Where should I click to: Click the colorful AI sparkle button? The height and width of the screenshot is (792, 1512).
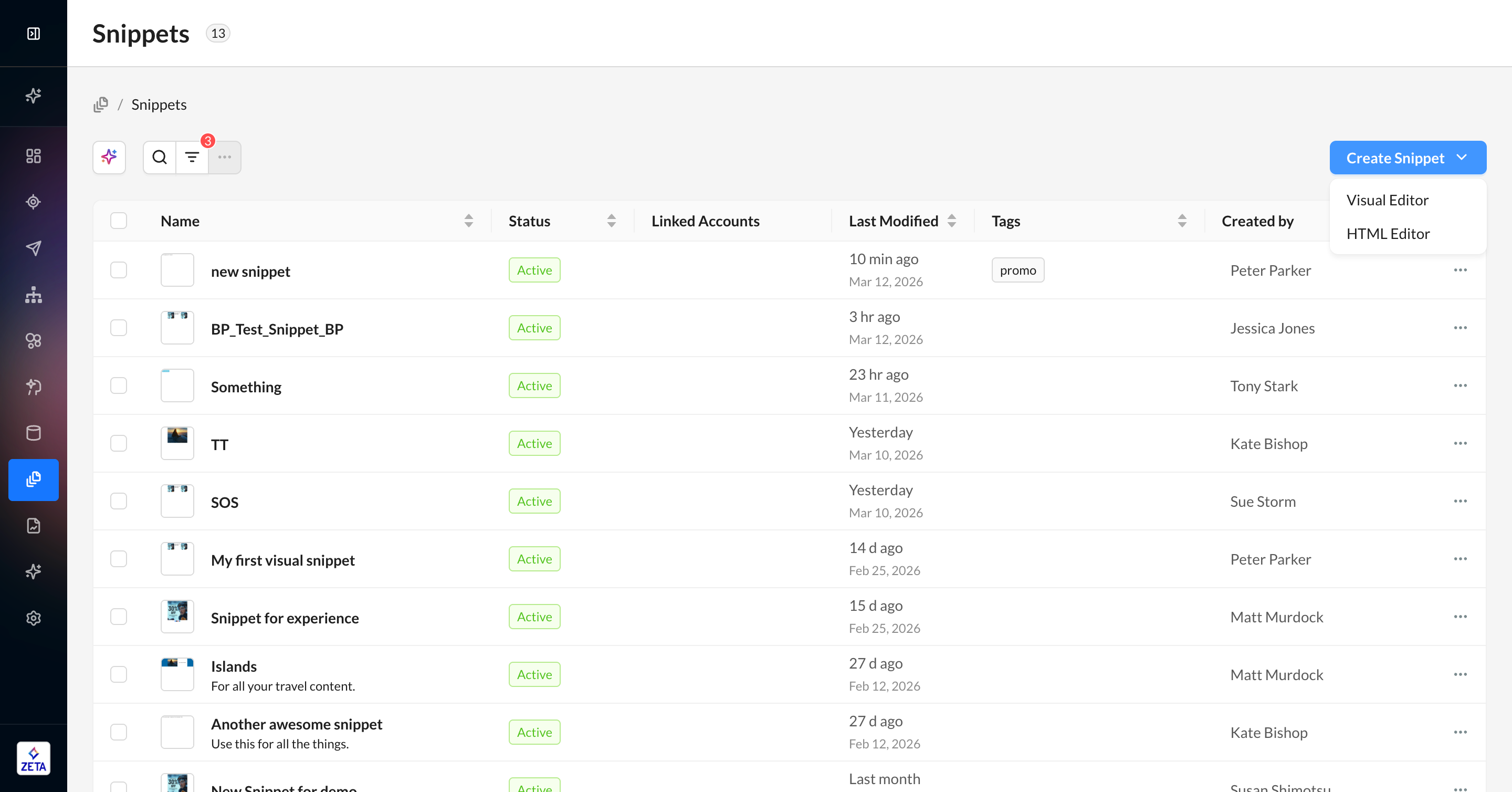tap(109, 158)
